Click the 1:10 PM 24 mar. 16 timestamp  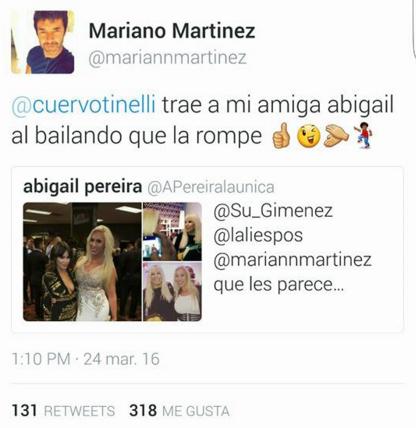pos(86,359)
